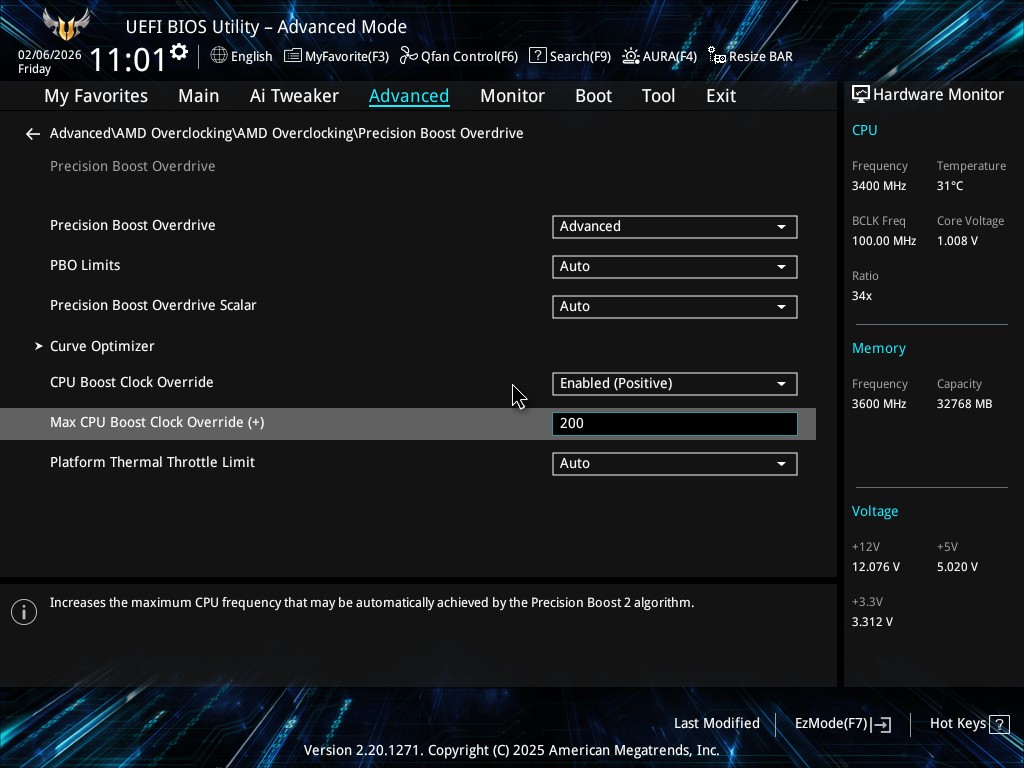Open Precision Boost Overdrive dropdown set to Advanced
1024x768 pixels.
[x=675, y=227]
